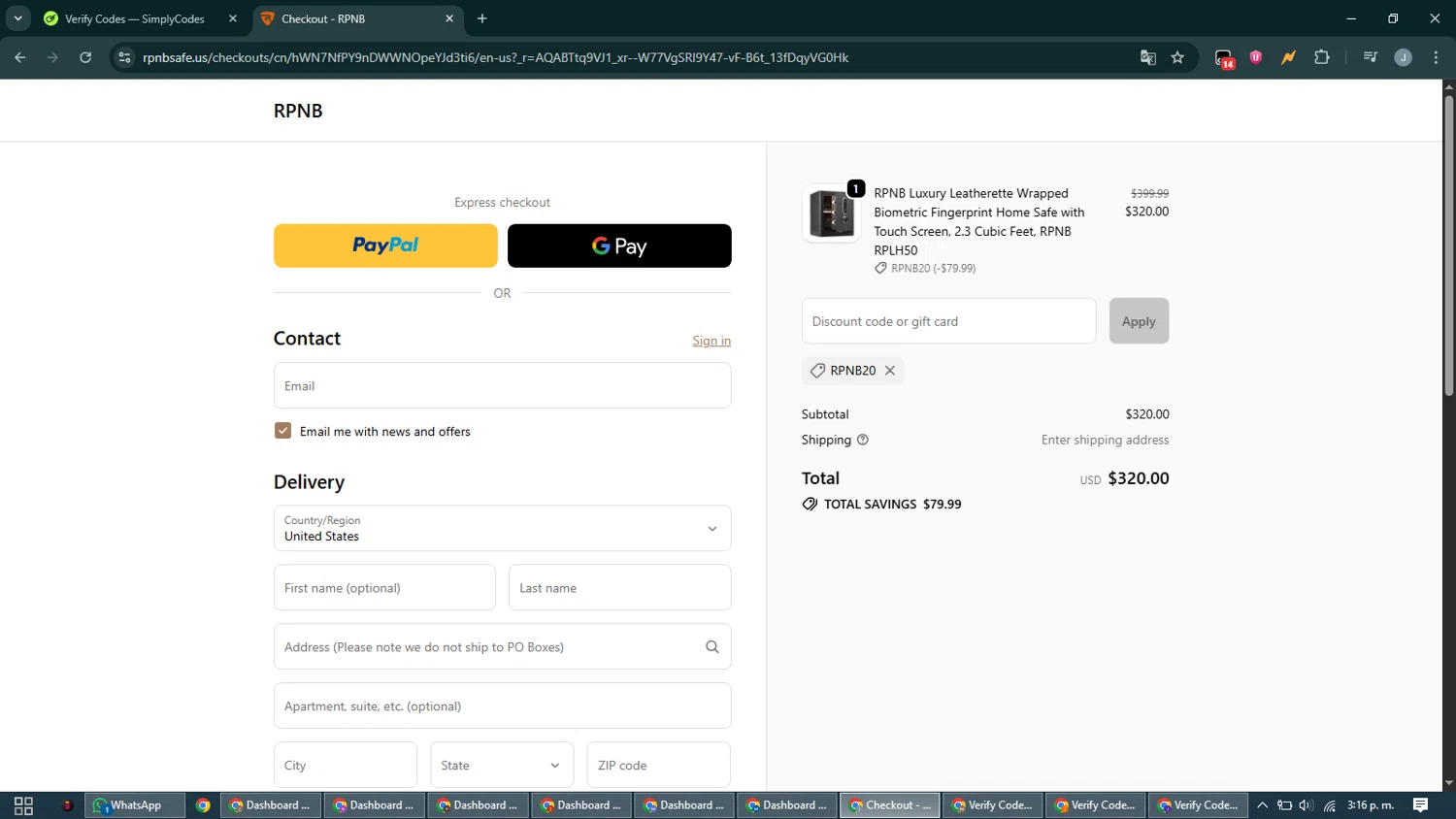
Task: Open the Extensions puzzle icon
Action: click(x=1321, y=57)
